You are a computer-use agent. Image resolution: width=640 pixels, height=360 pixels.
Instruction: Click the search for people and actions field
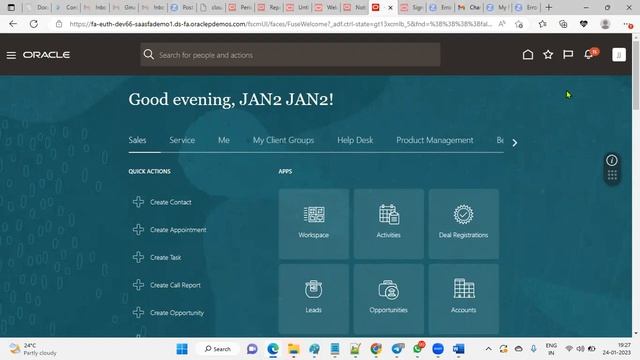pyautogui.click(x=290, y=55)
